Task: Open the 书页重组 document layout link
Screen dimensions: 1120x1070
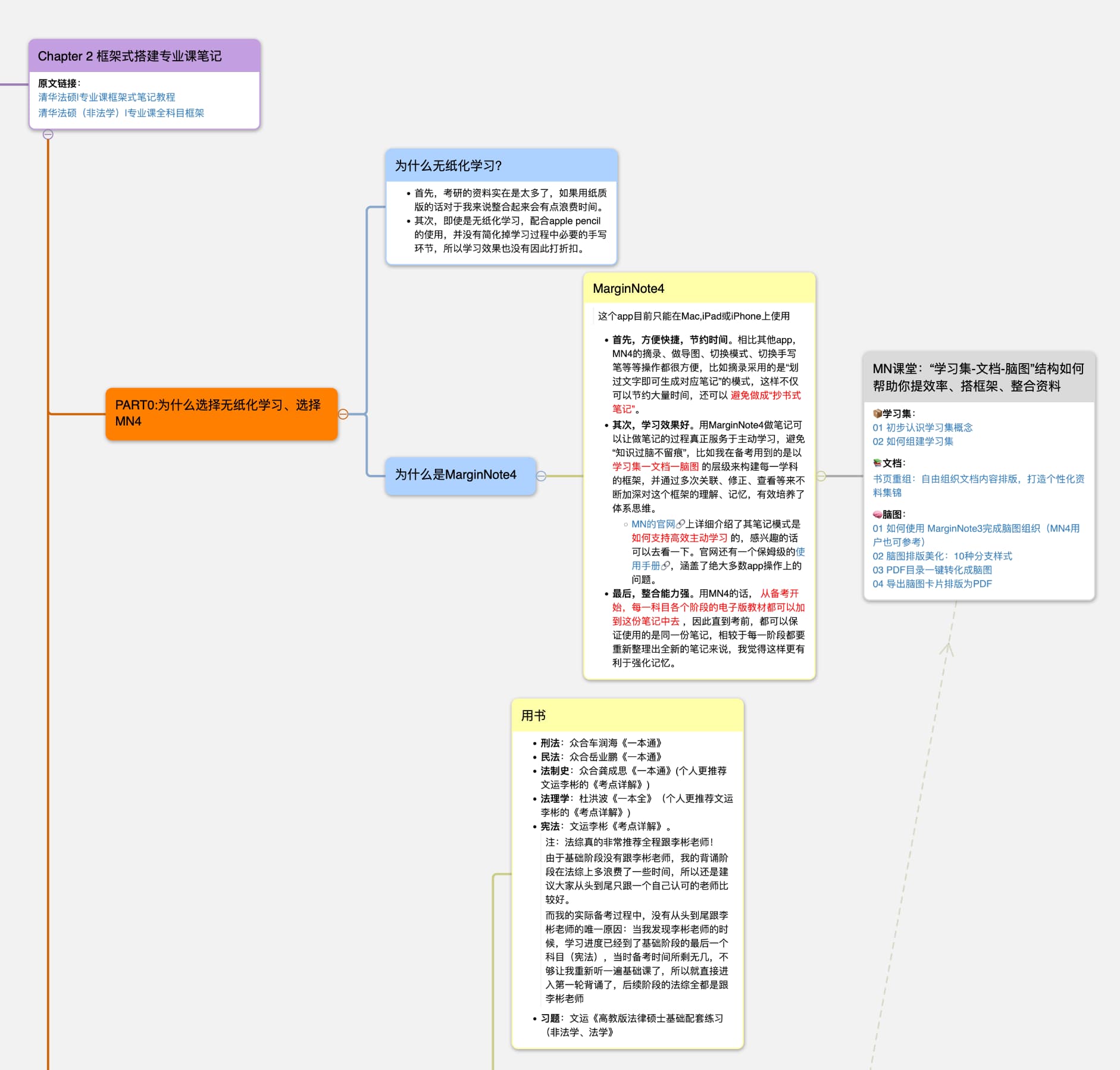Action: [978, 486]
